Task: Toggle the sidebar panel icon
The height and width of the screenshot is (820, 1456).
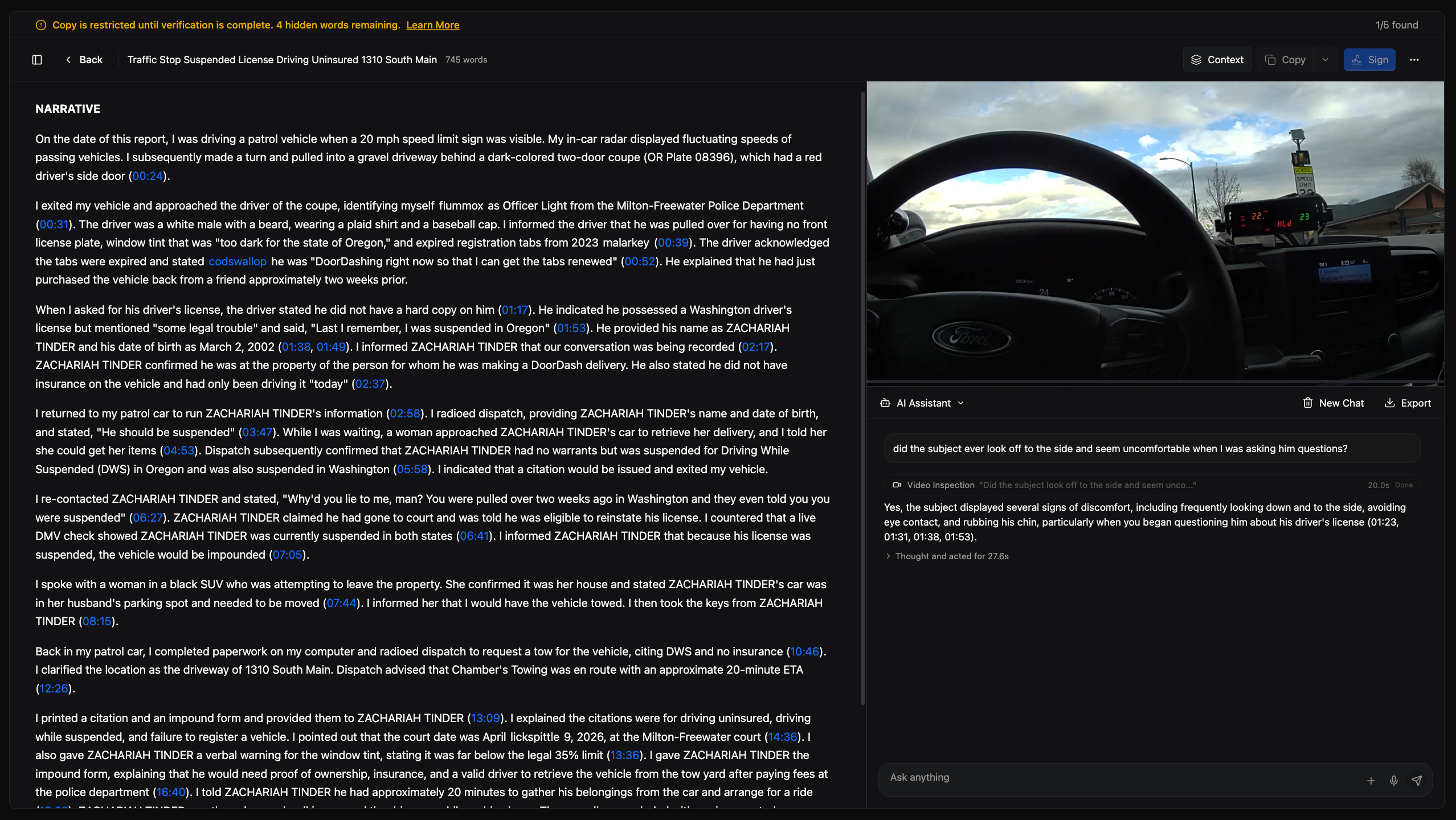Action: (37, 60)
